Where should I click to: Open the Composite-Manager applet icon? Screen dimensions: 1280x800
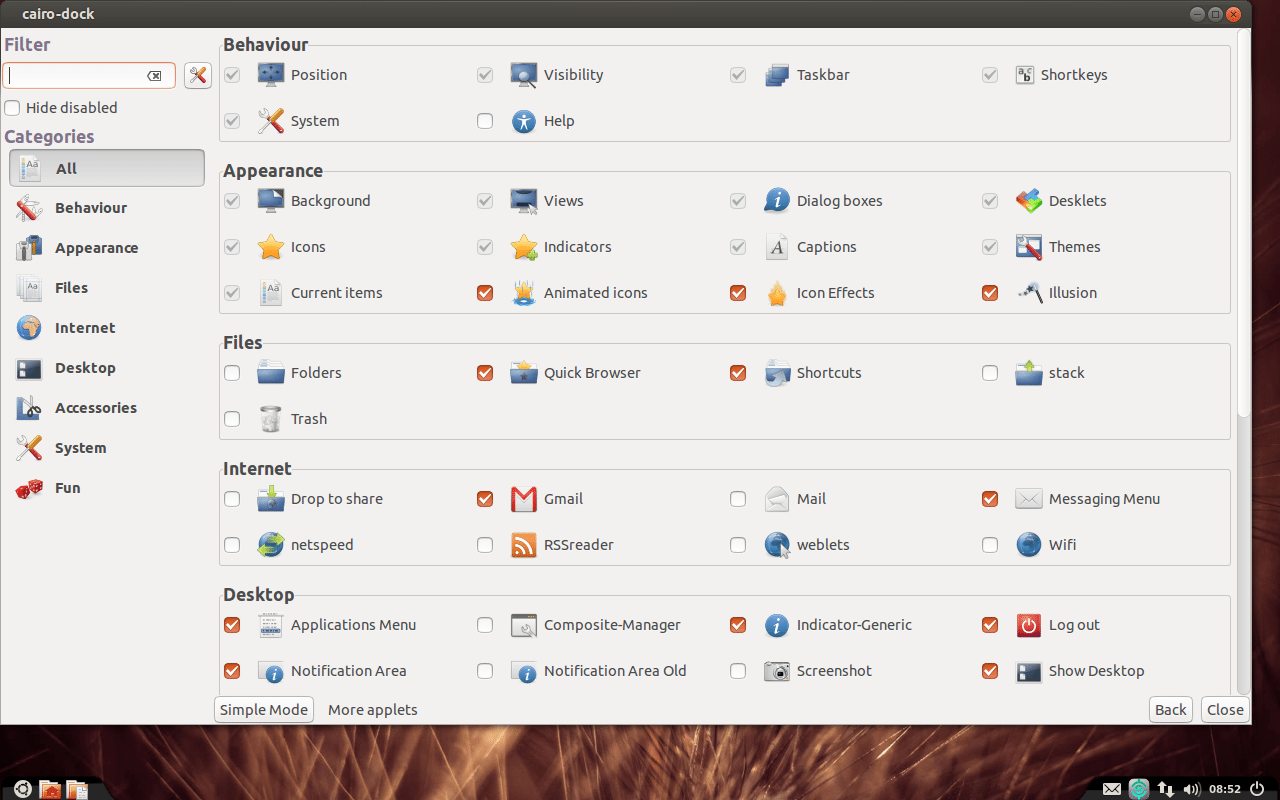tap(524, 625)
